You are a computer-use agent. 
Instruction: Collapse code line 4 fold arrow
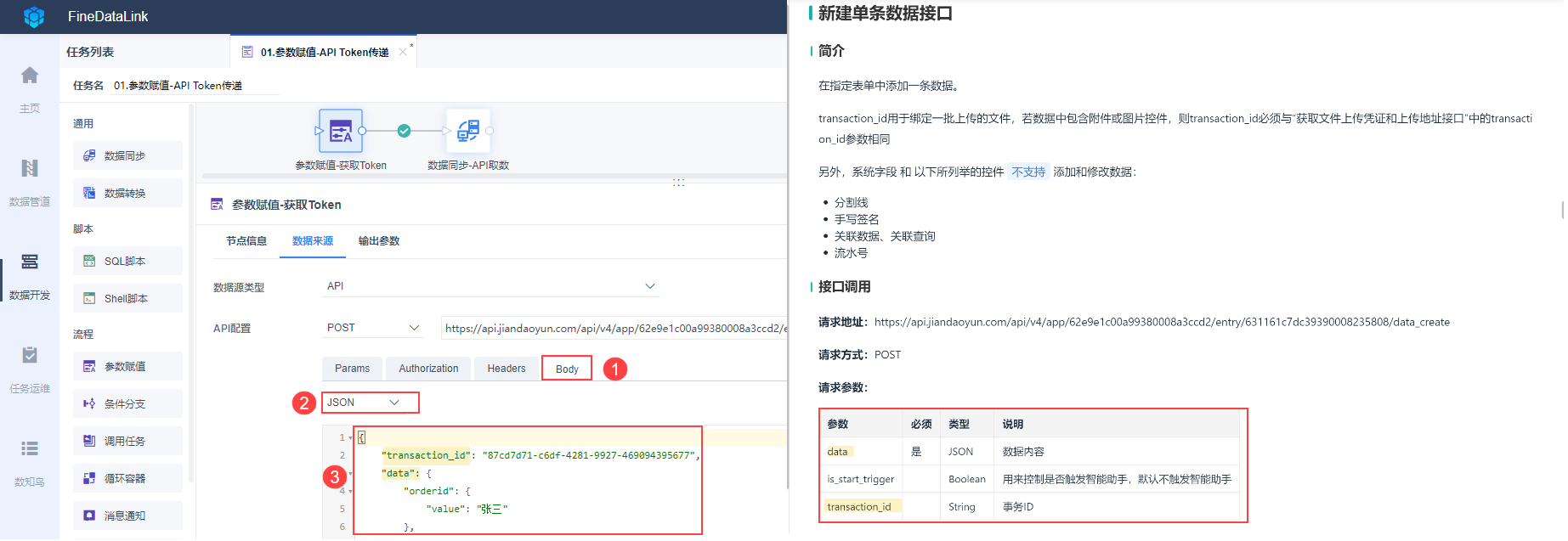350,491
